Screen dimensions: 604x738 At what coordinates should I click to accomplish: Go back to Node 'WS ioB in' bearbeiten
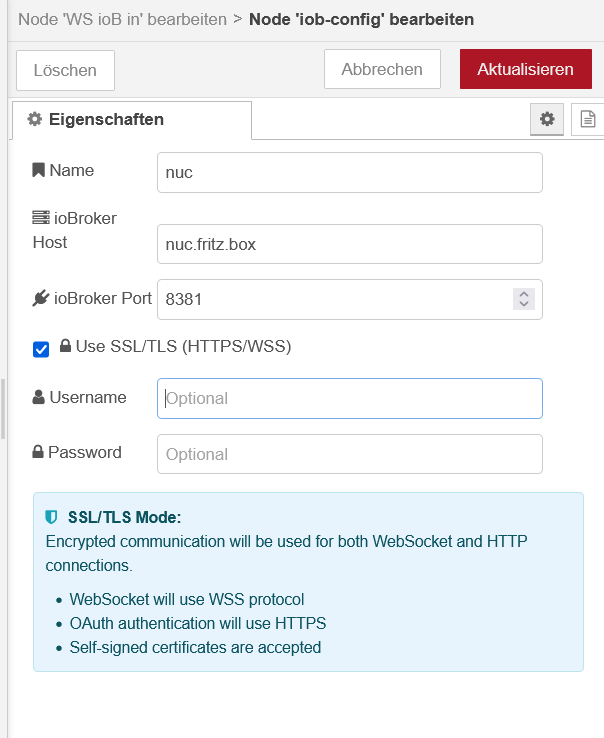coord(122,19)
